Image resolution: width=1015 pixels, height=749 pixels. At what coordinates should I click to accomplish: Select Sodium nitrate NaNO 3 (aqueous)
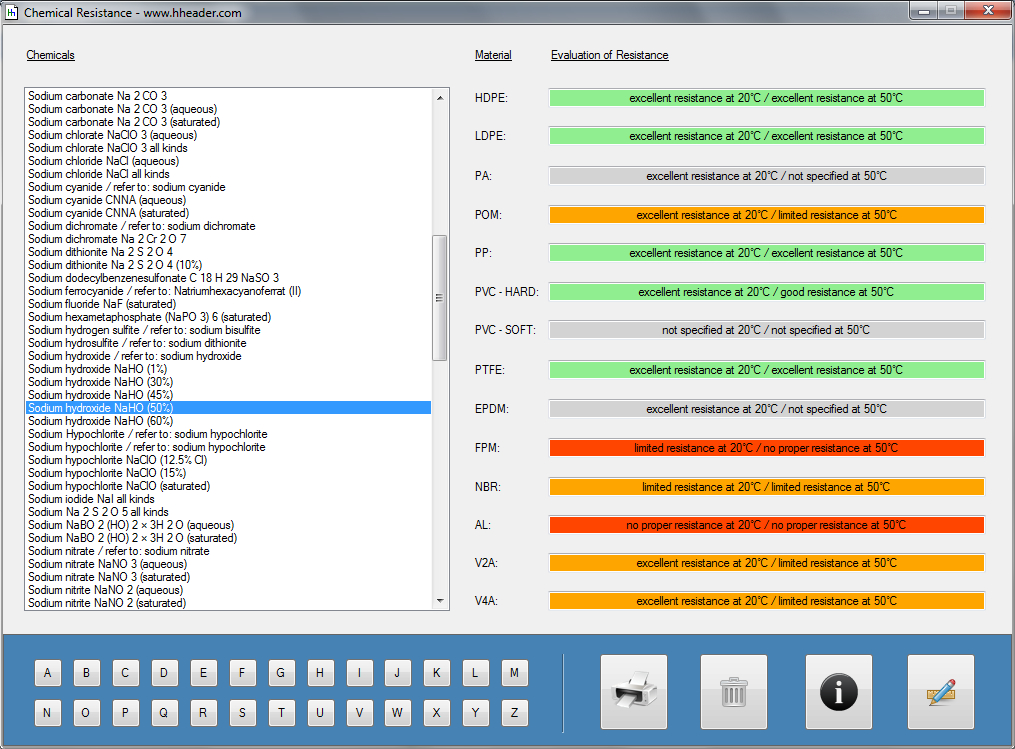coord(229,564)
